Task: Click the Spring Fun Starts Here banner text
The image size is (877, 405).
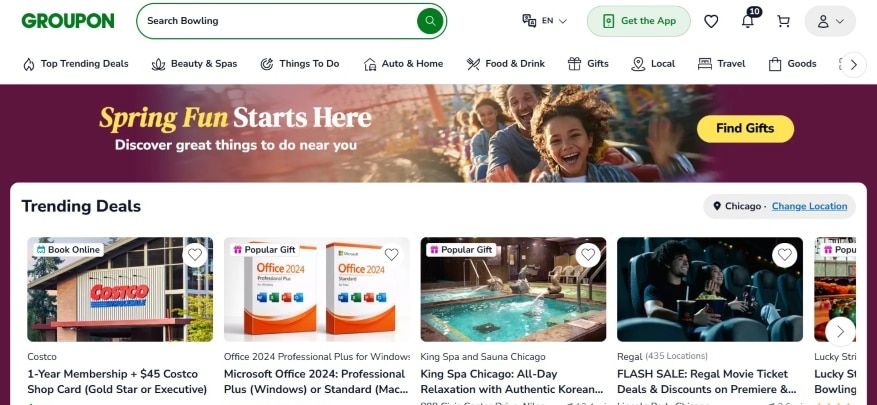Action: (x=235, y=118)
